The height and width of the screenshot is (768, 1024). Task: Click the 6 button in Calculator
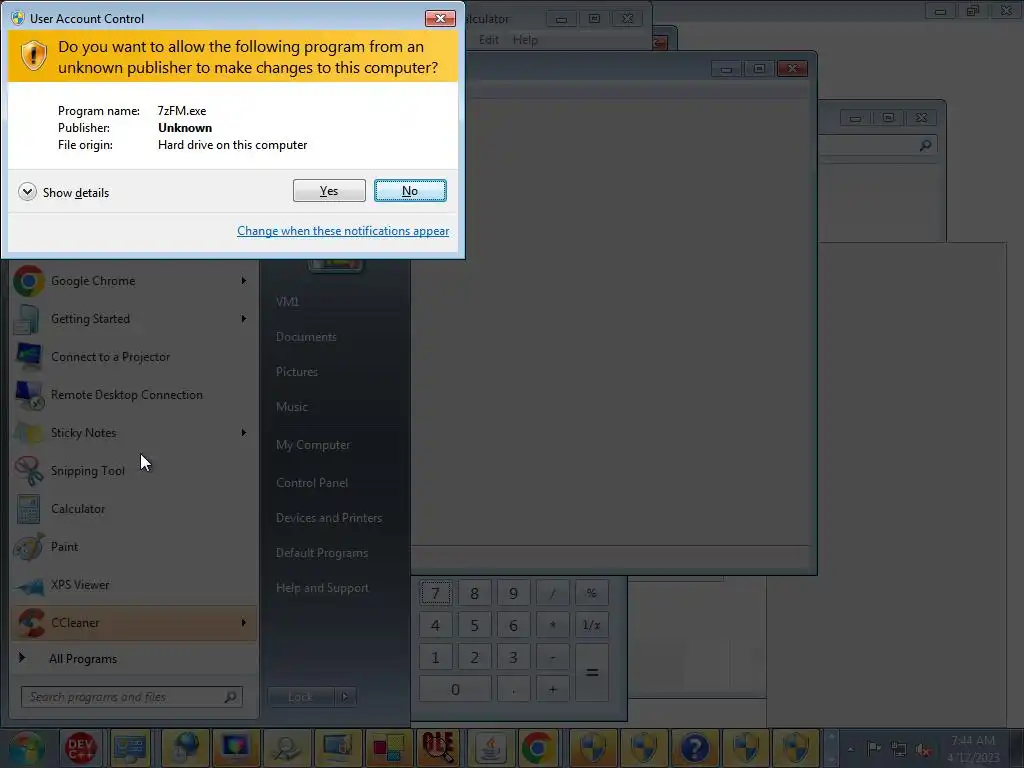513,625
